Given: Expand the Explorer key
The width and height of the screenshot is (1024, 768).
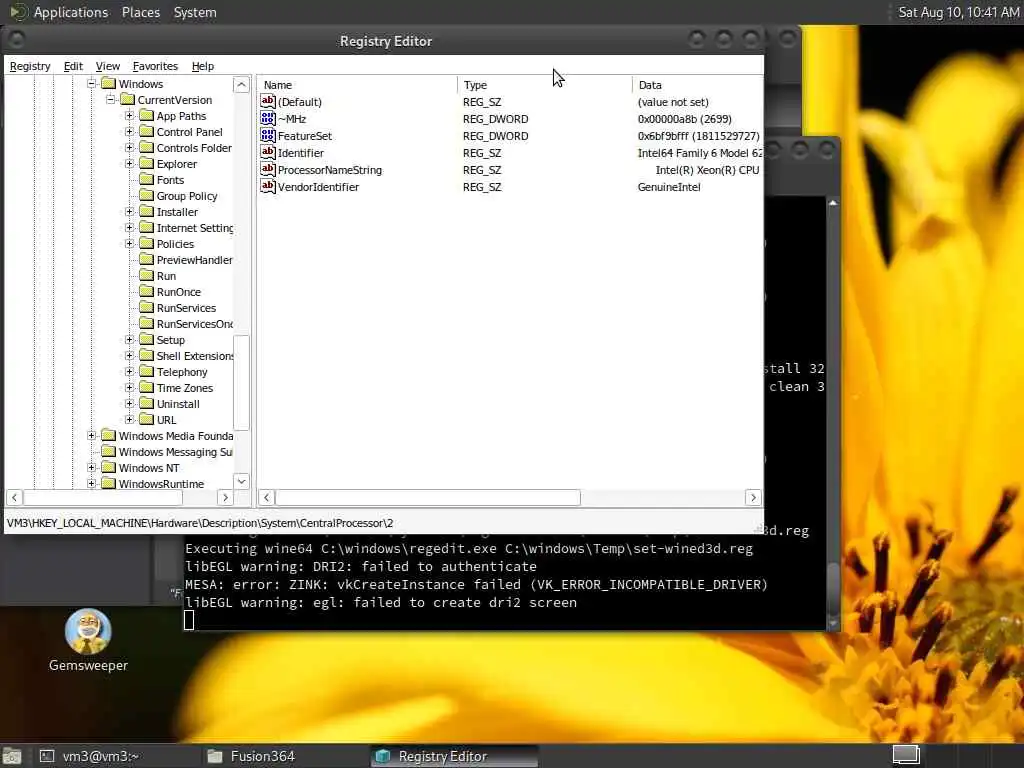Looking at the screenshot, I should point(129,164).
